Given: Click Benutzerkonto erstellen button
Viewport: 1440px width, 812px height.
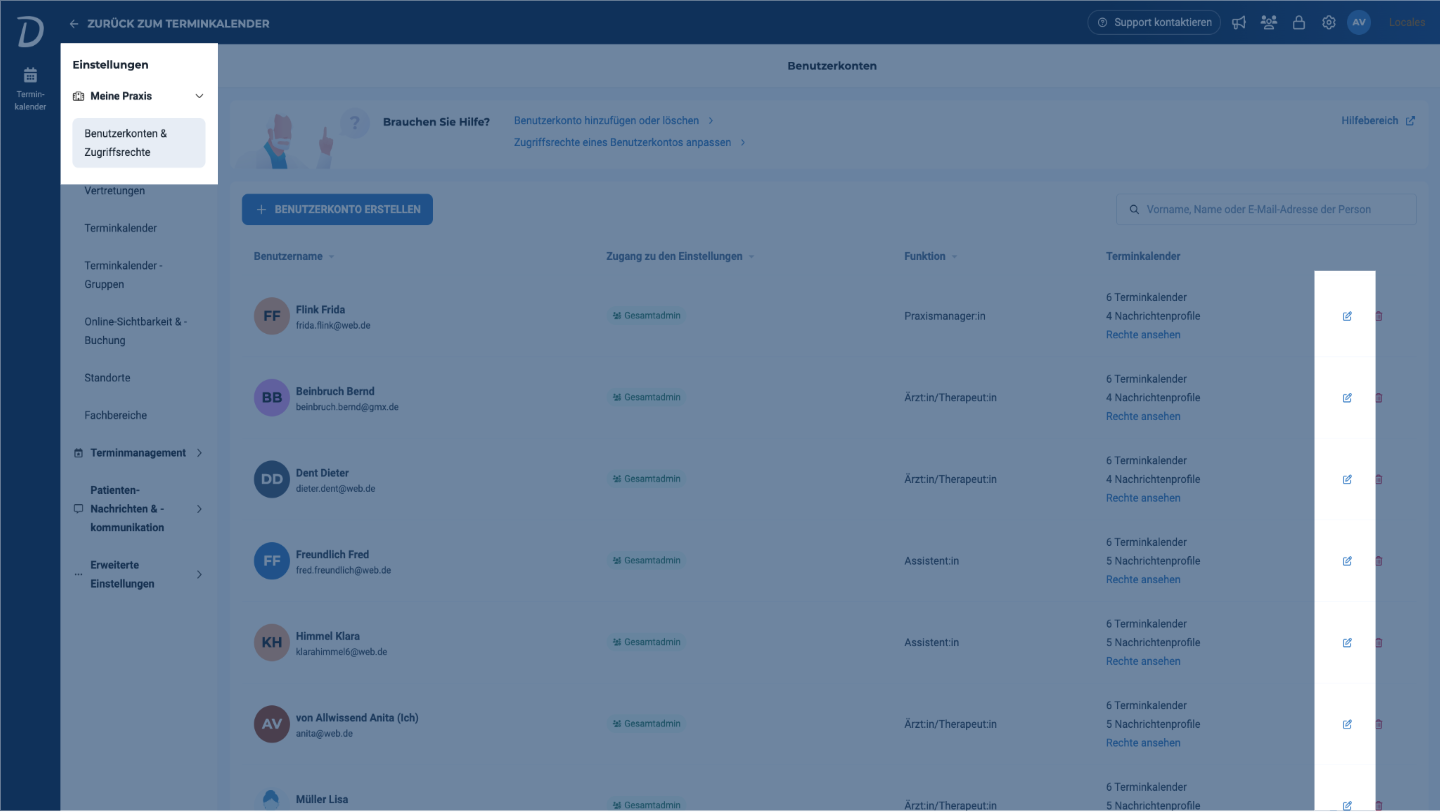Looking at the screenshot, I should click(x=337, y=210).
